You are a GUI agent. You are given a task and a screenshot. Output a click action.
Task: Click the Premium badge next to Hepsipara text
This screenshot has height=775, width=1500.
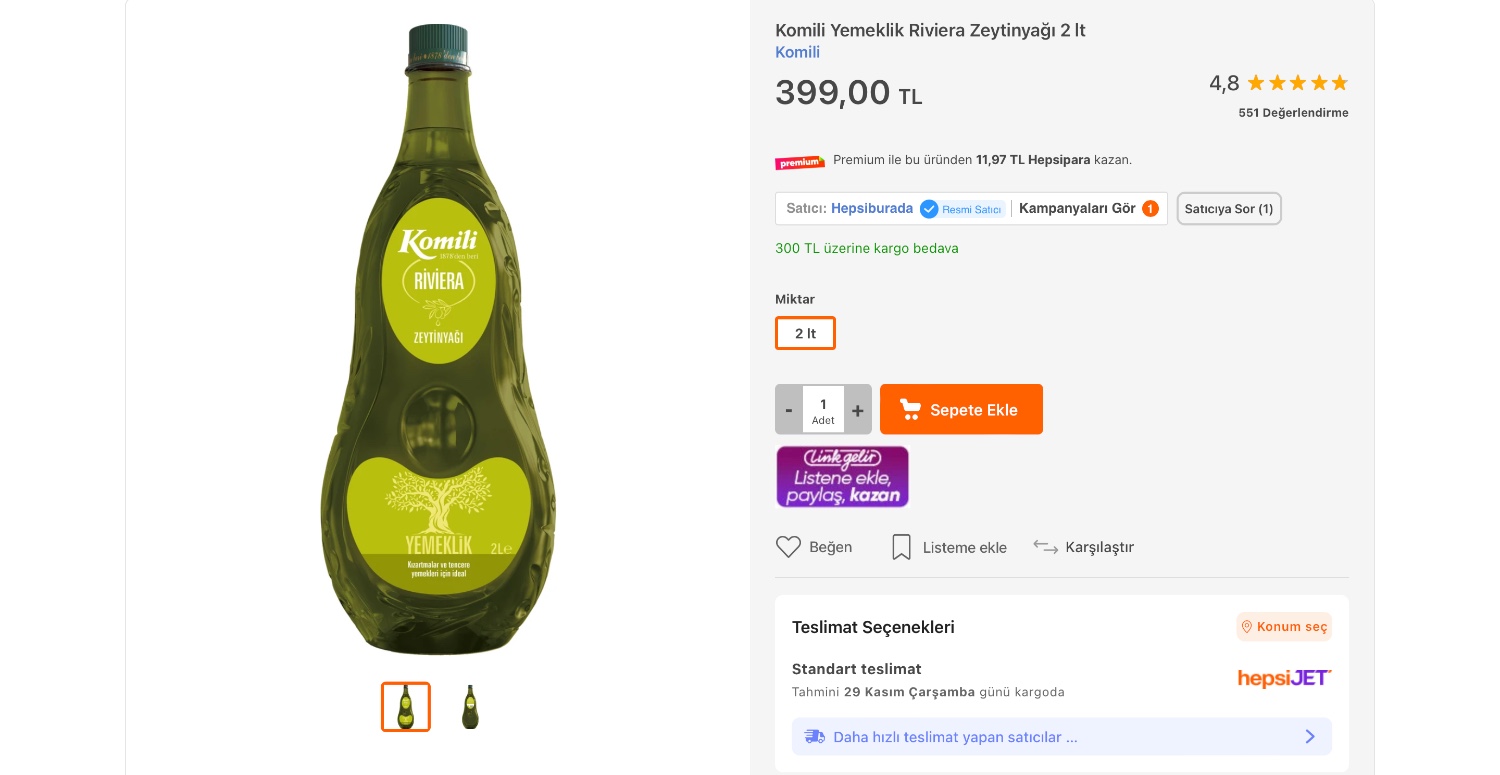pos(800,161)
